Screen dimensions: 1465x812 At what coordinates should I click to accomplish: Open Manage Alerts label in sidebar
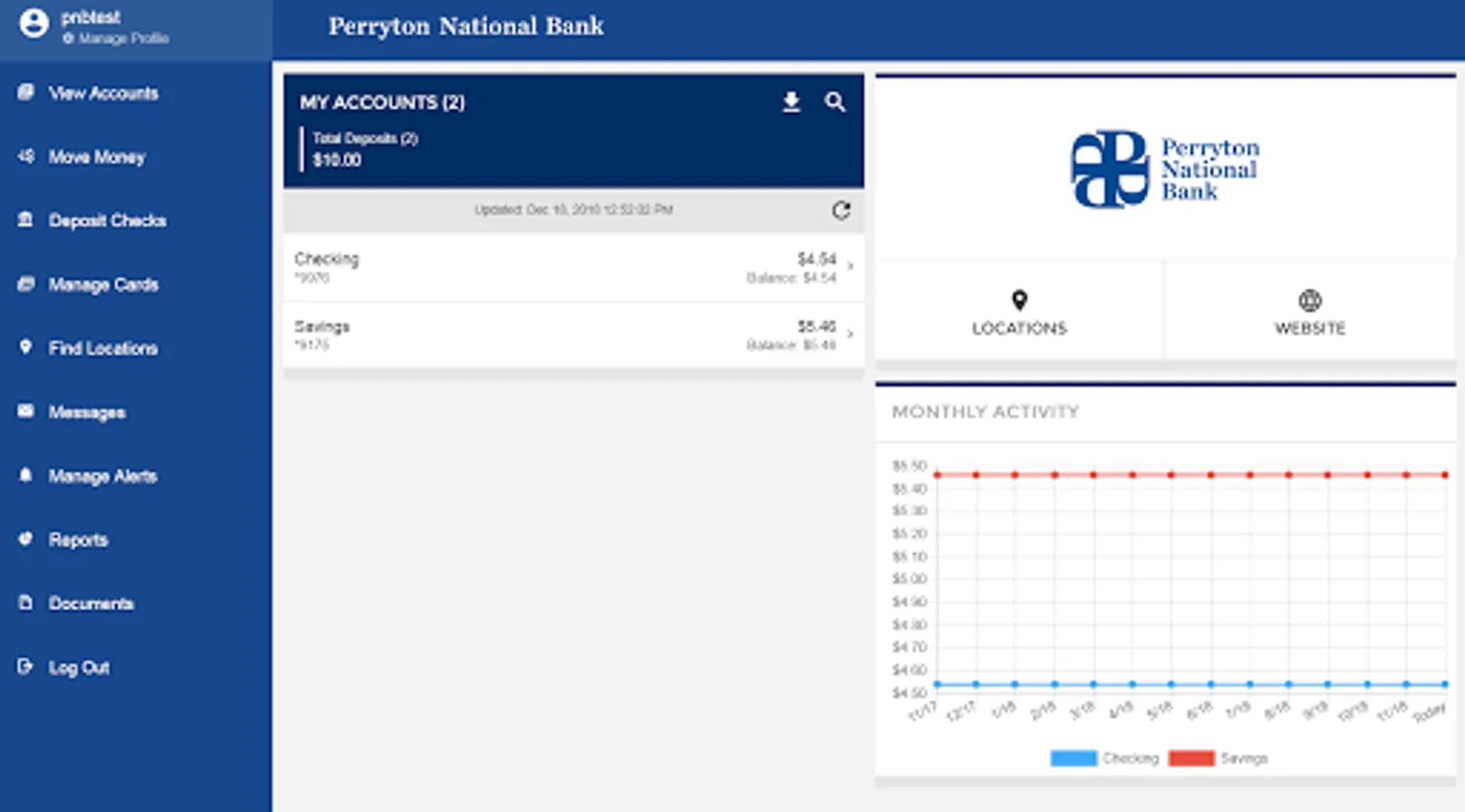tap(103, 476)
